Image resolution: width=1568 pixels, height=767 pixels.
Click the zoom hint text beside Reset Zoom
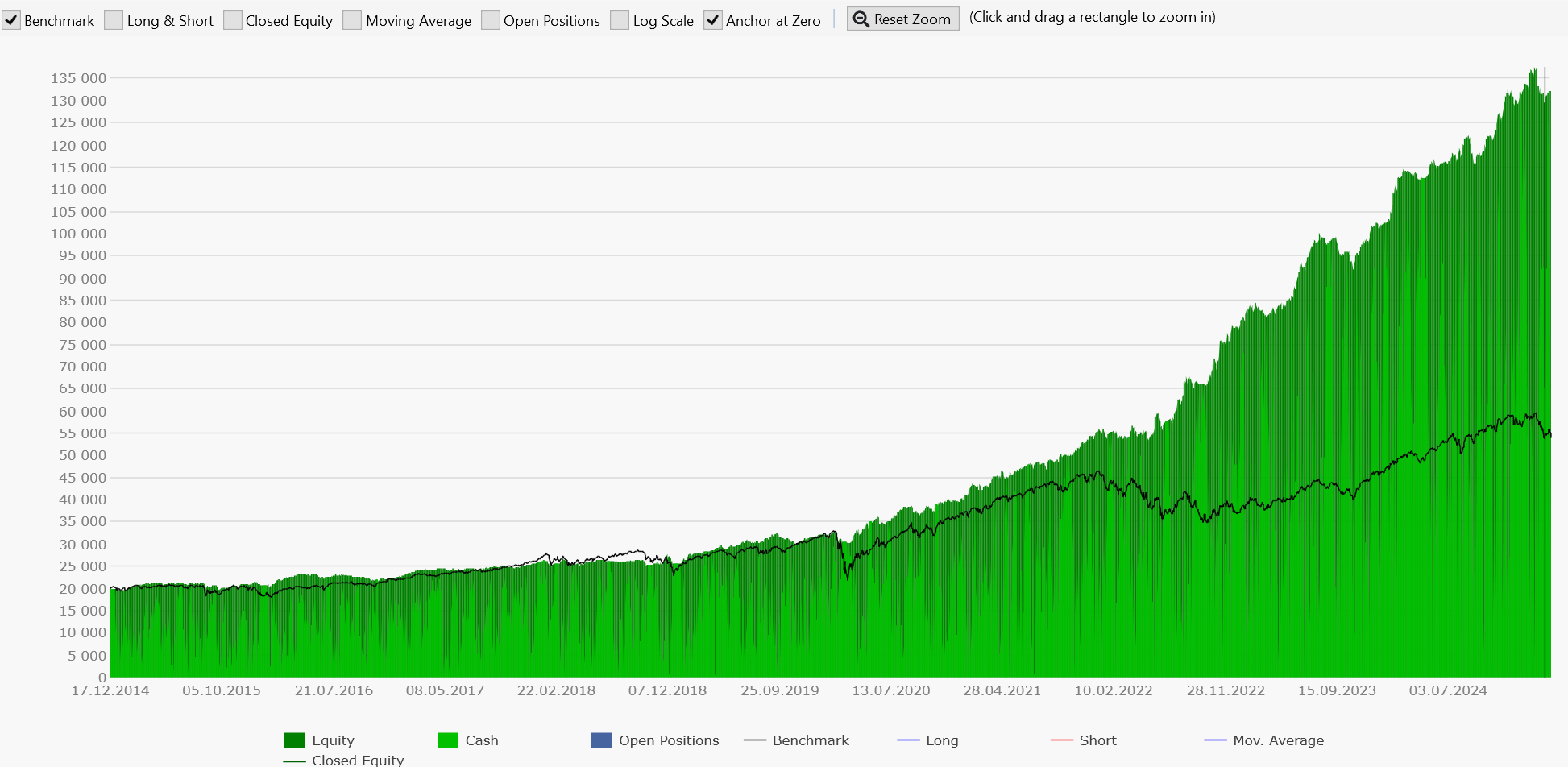point(1092,17)
